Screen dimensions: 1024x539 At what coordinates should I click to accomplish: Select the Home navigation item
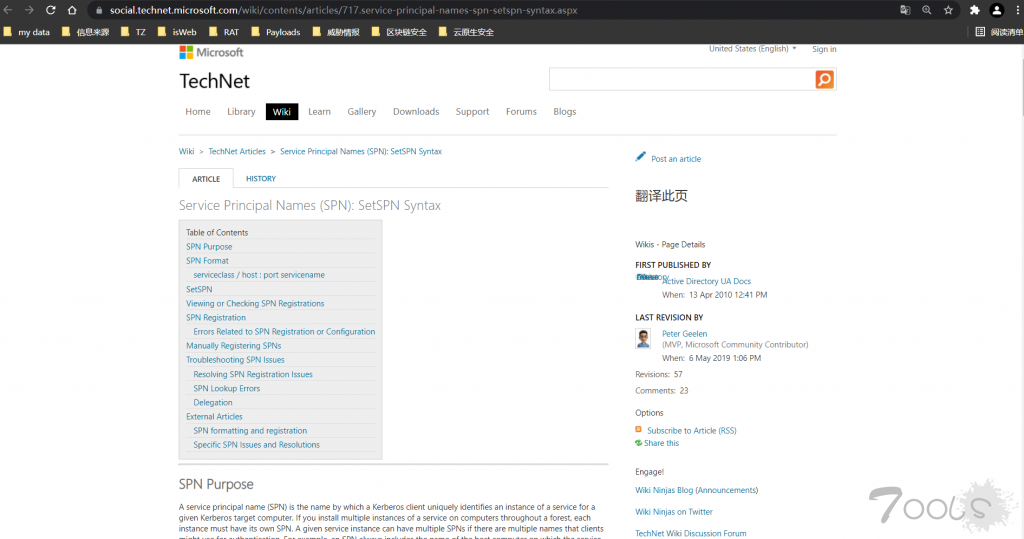198,112
